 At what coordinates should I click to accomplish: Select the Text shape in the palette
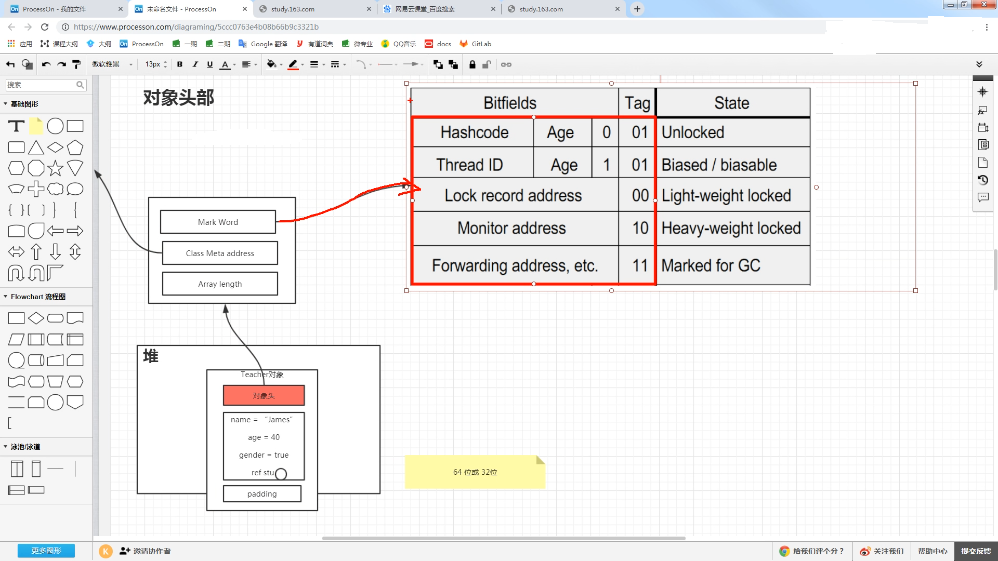point(16,126)
